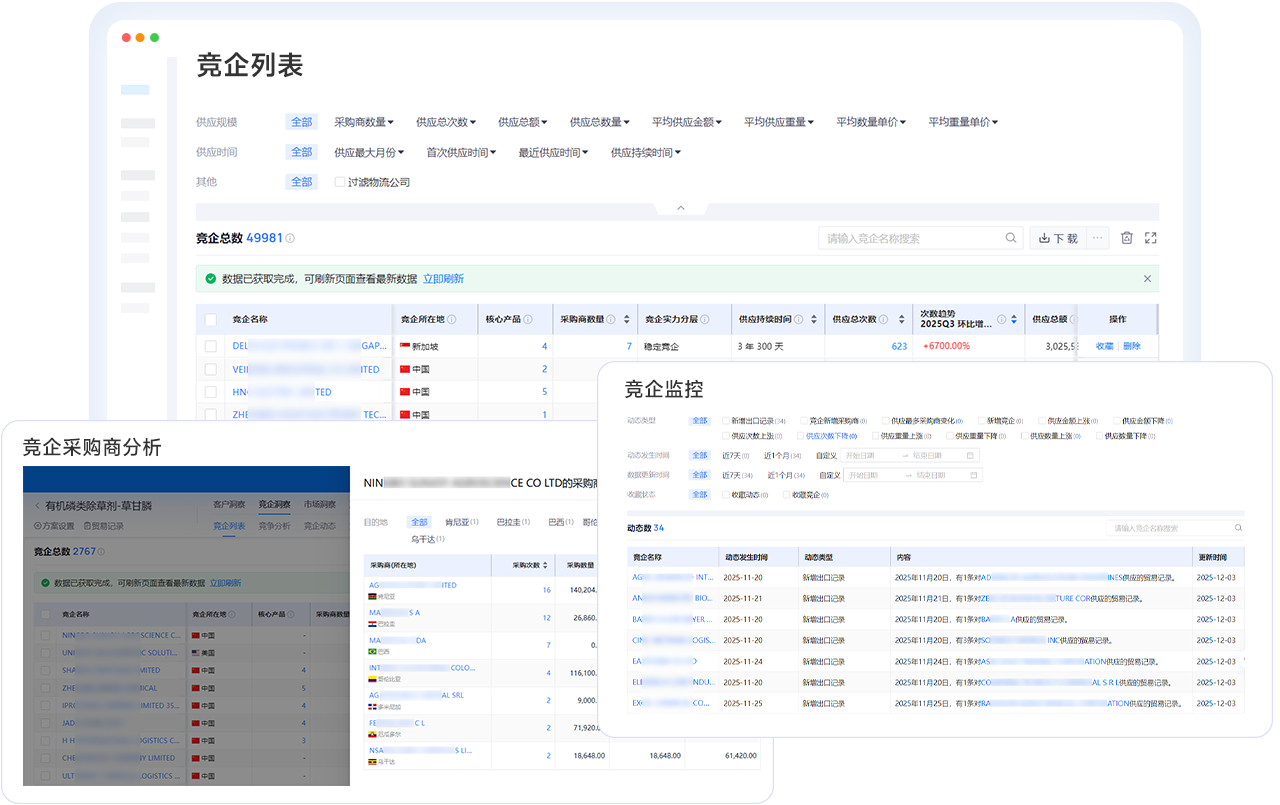Dismiss the green notification with X icon
Image resolution: width=1280 pixels, height=805 pixels.
tap(1147, 279)
